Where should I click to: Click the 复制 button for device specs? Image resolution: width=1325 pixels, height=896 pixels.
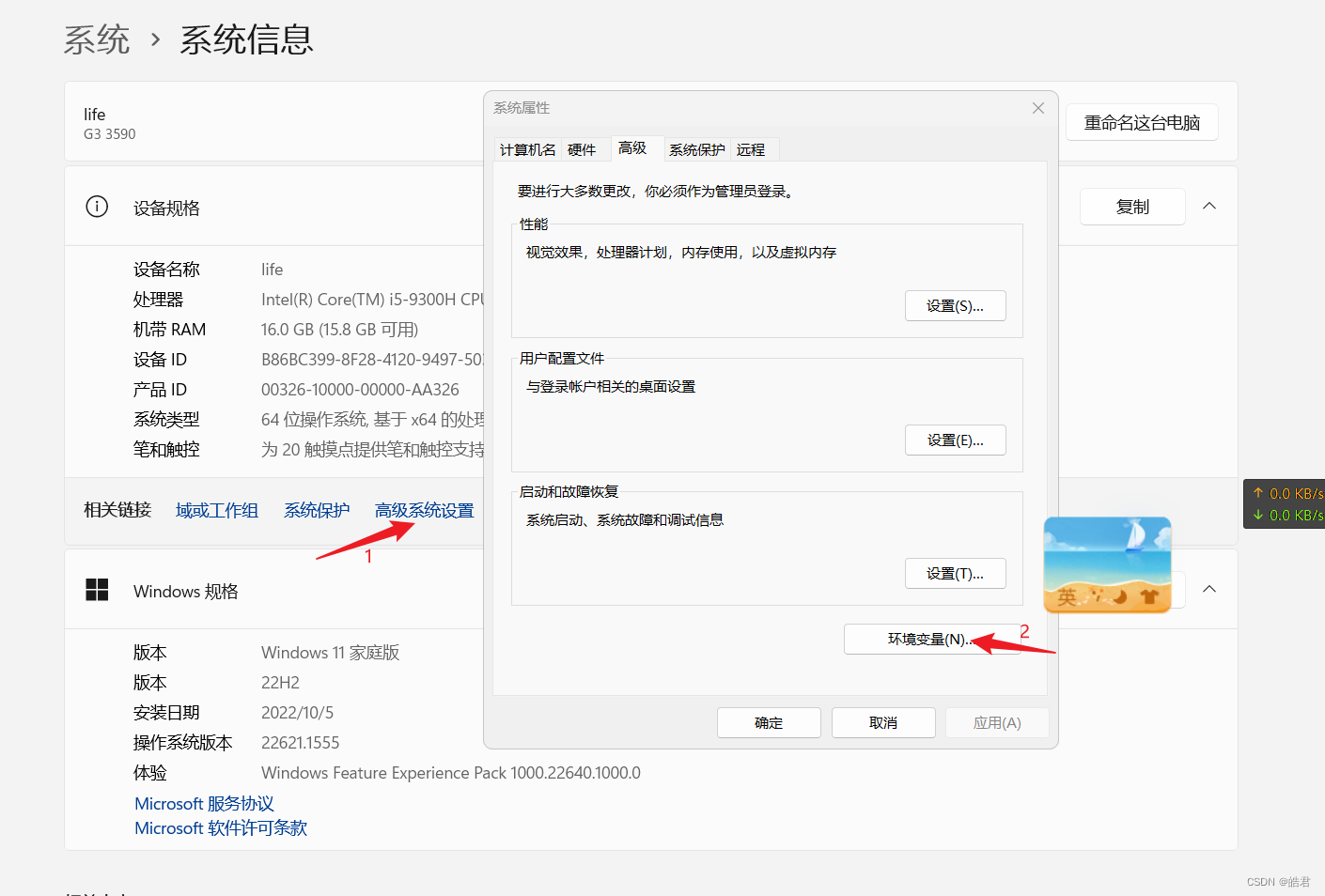point(1132,207)
